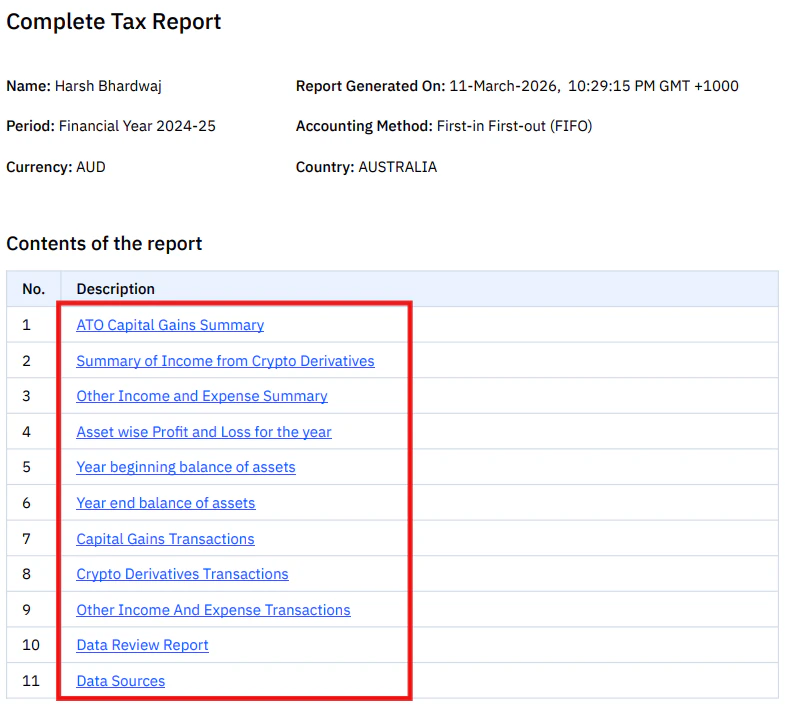The height and width of the screenshot is (712, 798).
Task: Open the Capital Gains Transactions link
Action: click(165, 538)
